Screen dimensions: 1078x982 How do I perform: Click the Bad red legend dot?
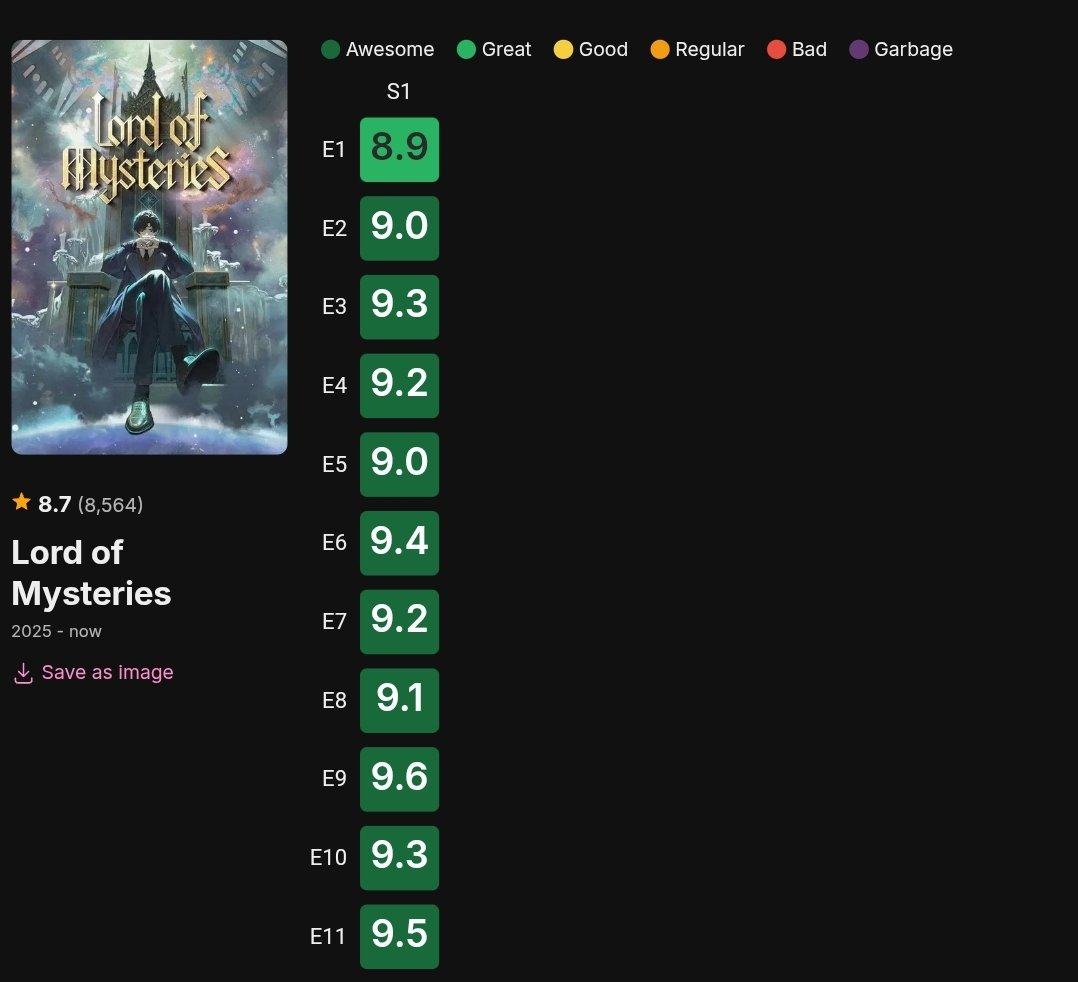(x=777, y=49)
